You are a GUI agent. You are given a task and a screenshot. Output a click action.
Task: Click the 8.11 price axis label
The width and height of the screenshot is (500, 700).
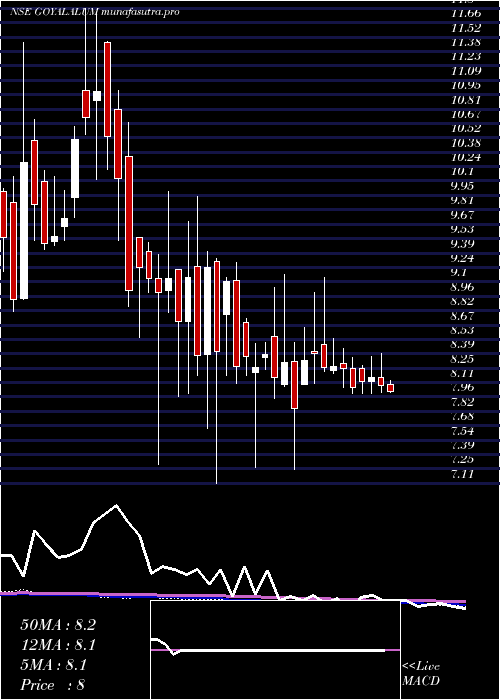pos(463,373)
